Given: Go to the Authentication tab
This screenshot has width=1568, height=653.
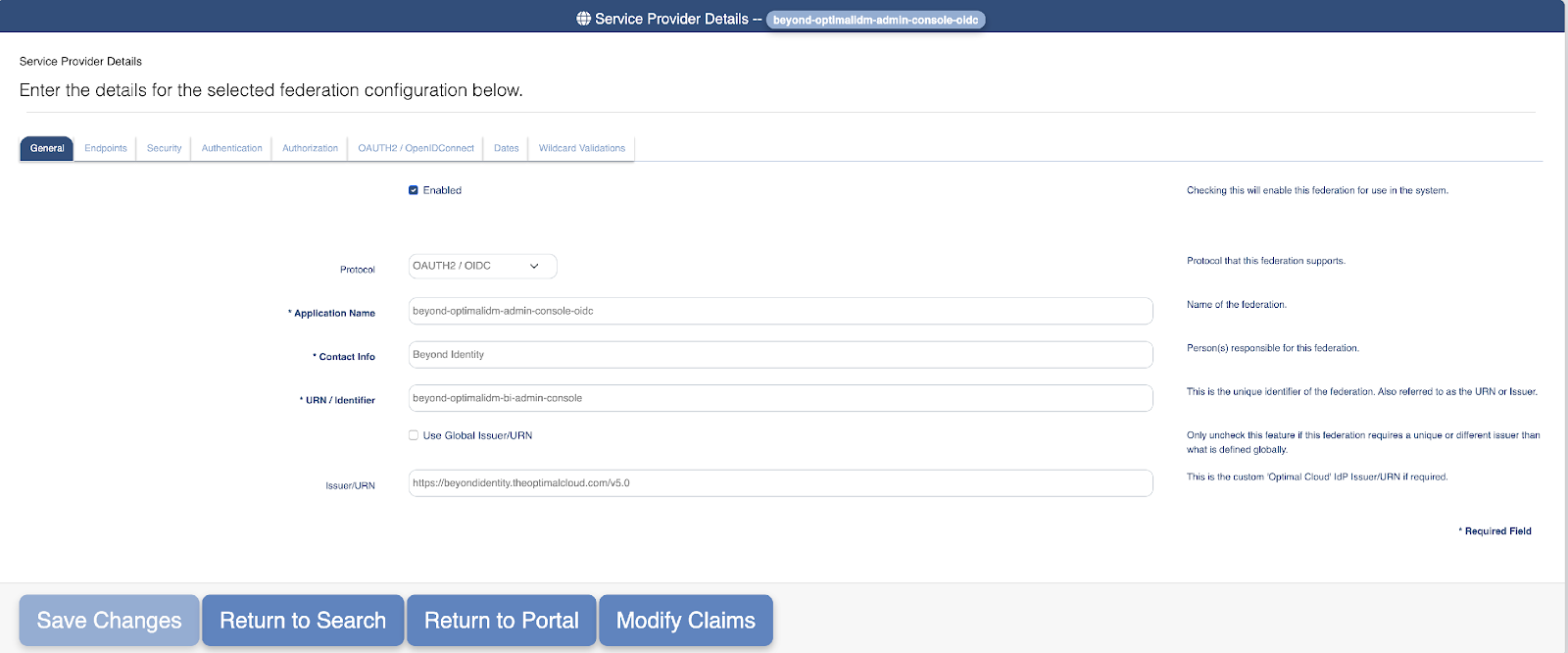Looking at the screenshot, I should pos(232,148).
